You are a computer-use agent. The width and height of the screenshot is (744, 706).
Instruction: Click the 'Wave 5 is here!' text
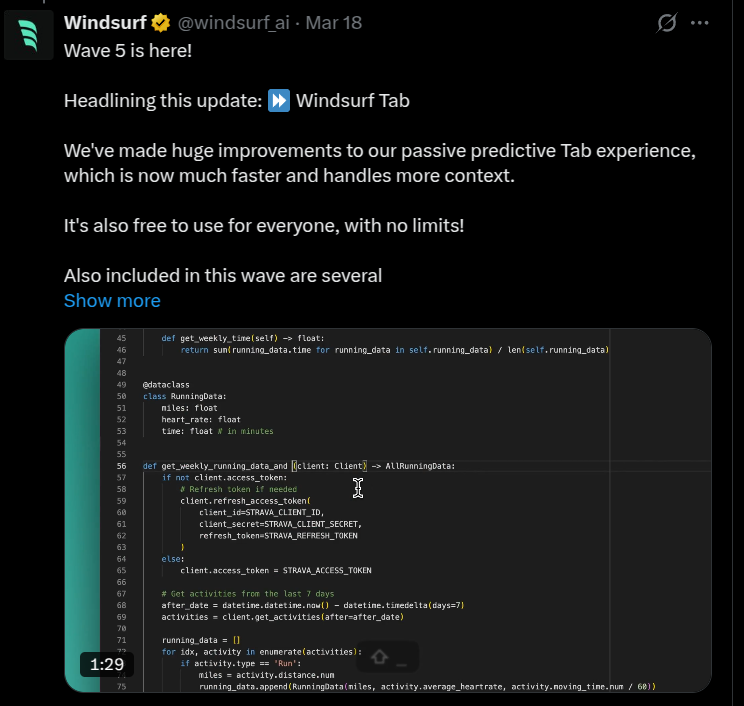point(128,51)
